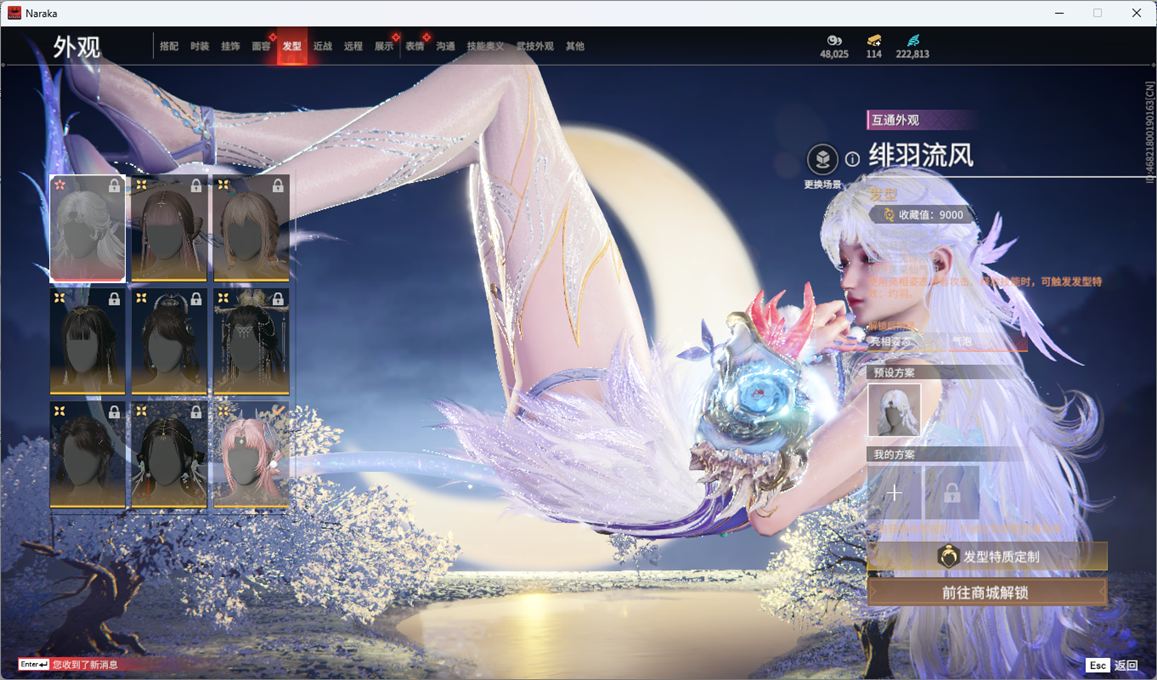Switch to the 武技外观 martial skin tab
Screen dimensions: 1157x680
[x=535, y=46]
